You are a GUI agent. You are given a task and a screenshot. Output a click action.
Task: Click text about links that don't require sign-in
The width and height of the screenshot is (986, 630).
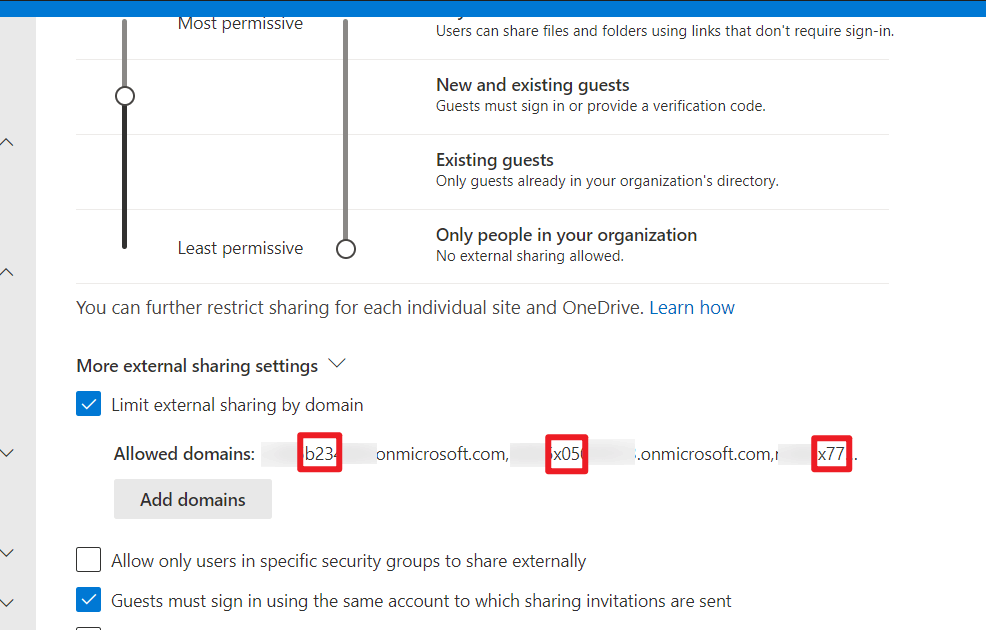click(x=665, y=31)
